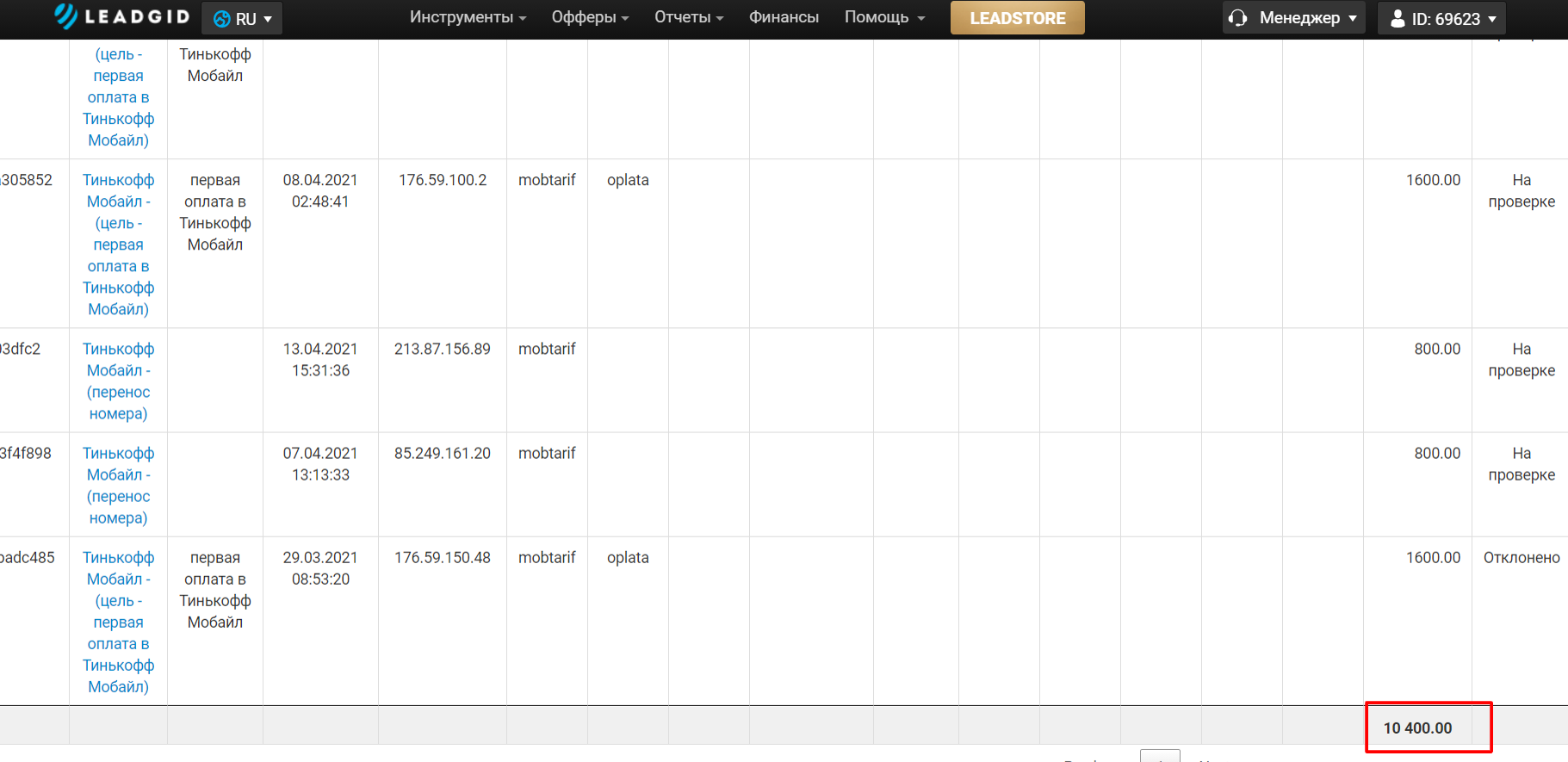
Task: Select the ID cell ending 3f4f898
Action: click(26, 453)
